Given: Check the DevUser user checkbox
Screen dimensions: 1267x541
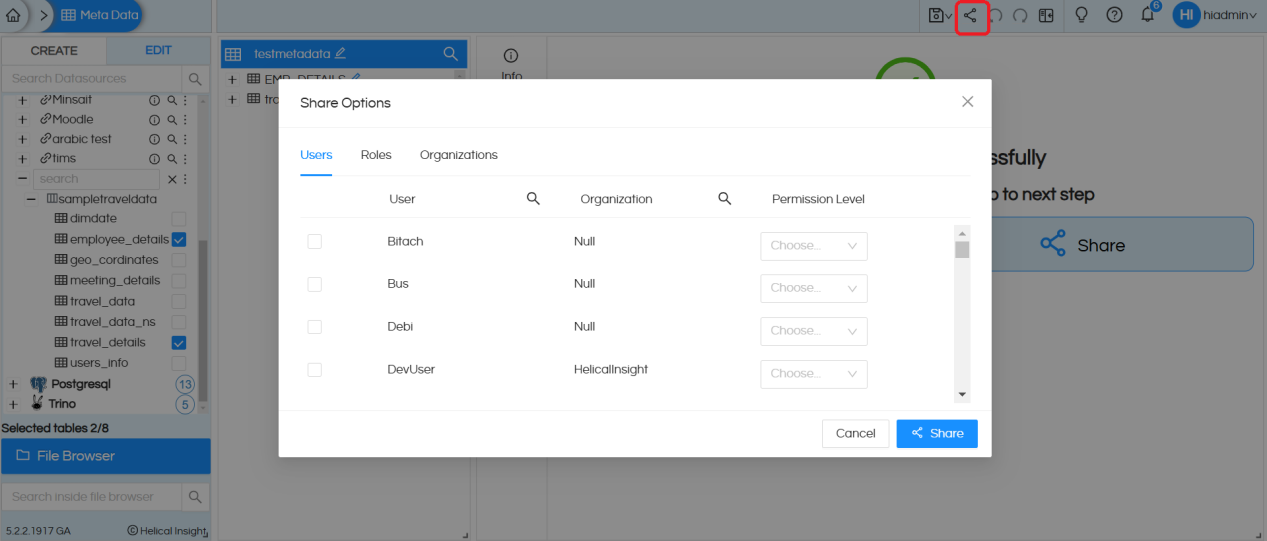Looking at the screenshot, I should coord(314,370).
